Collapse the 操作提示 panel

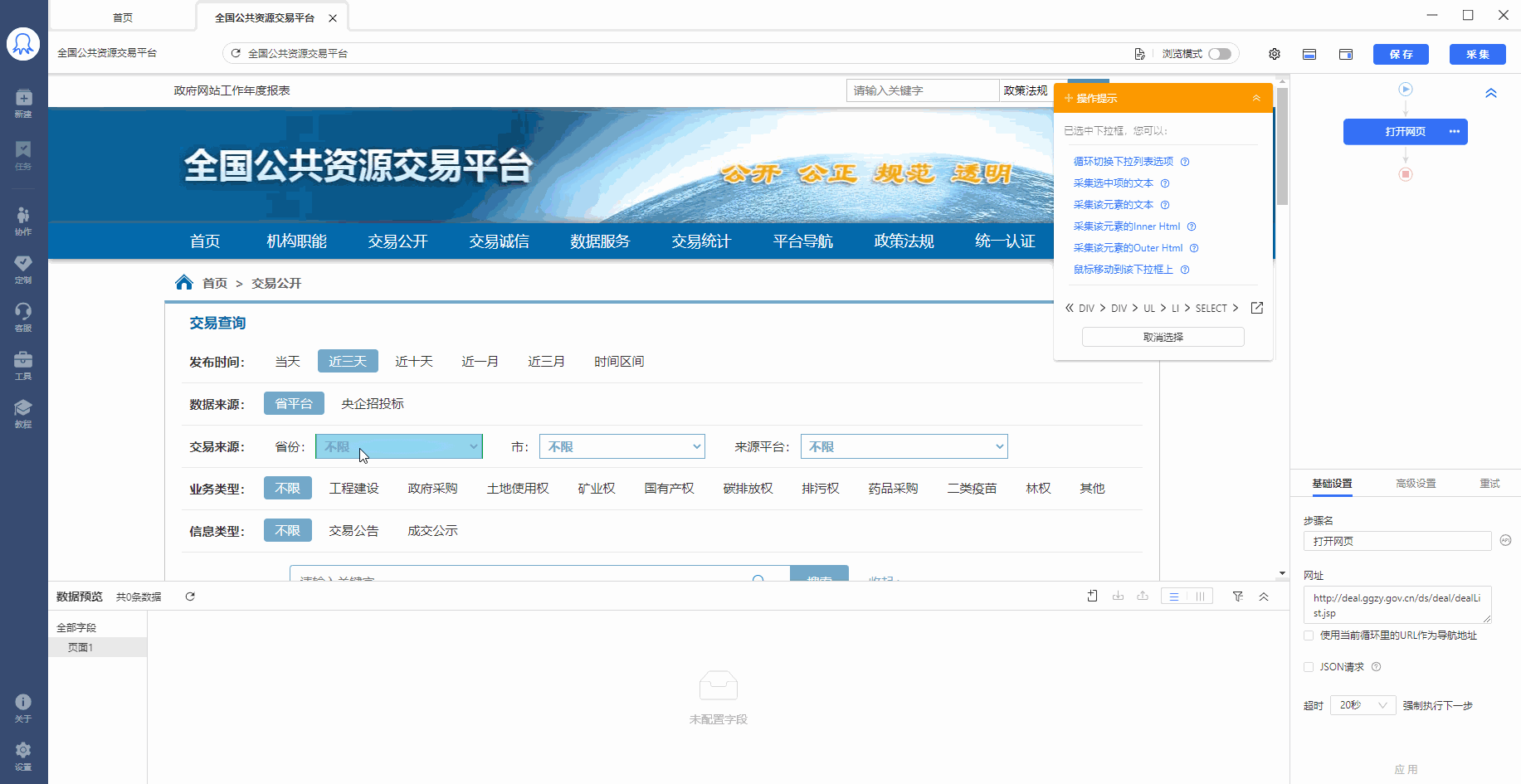pos(1256,98)
